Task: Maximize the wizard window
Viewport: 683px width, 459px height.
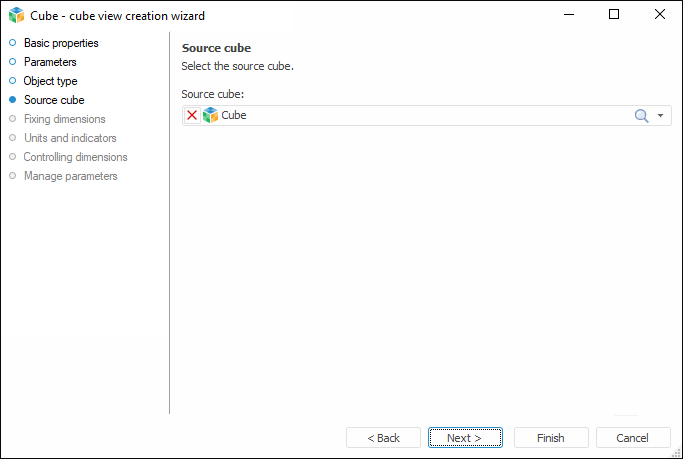Action: pyautogui.click(x=614, y=15)
